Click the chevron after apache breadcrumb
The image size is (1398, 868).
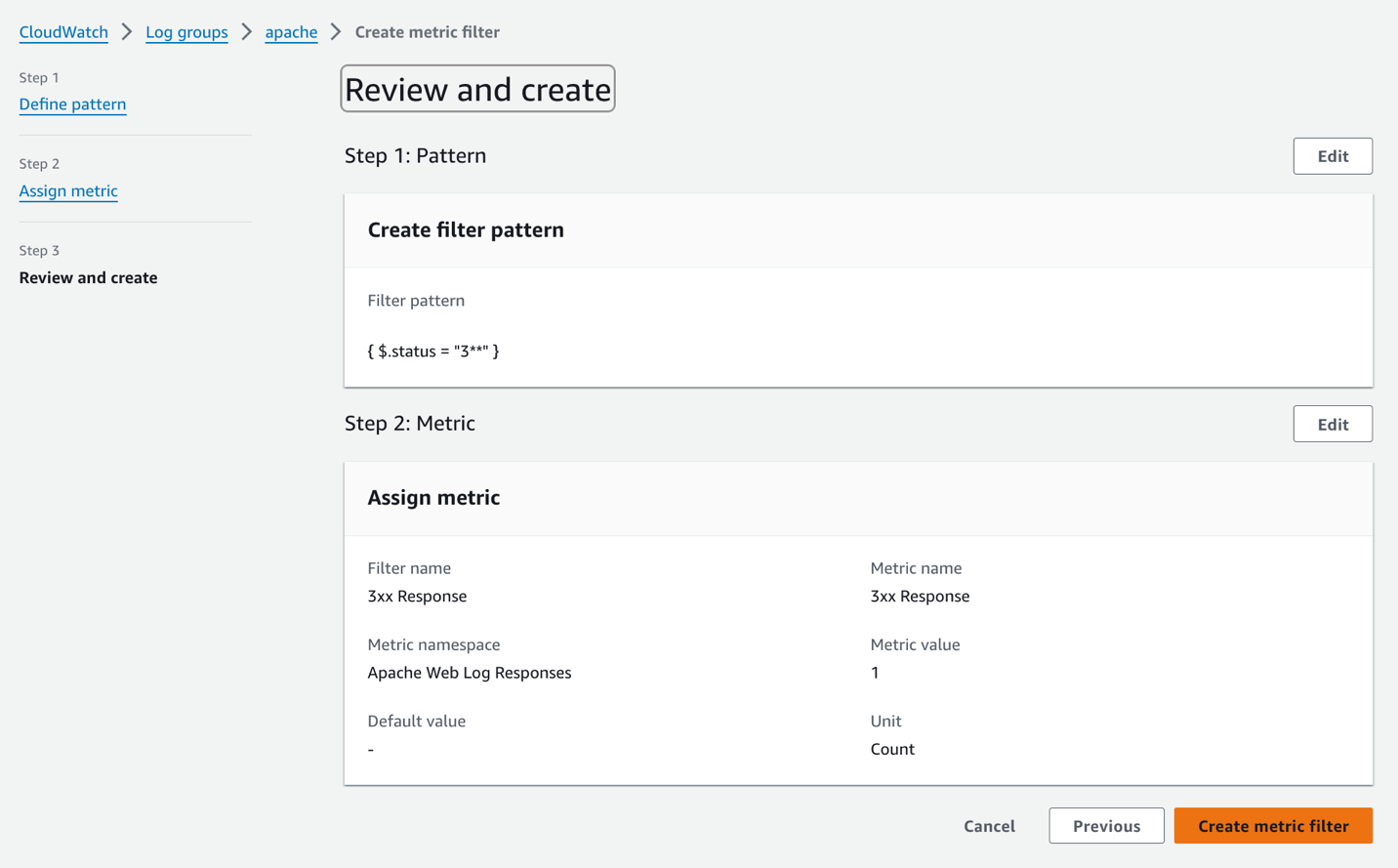coord(336,32)
